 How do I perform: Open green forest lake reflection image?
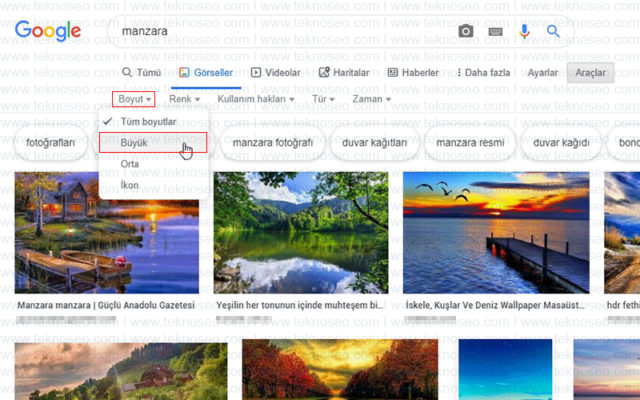tap(301, 233)
